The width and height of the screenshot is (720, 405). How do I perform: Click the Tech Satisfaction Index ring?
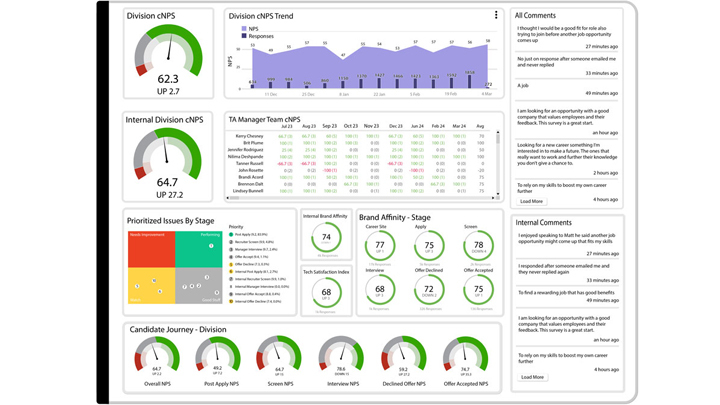pos(325,293)
